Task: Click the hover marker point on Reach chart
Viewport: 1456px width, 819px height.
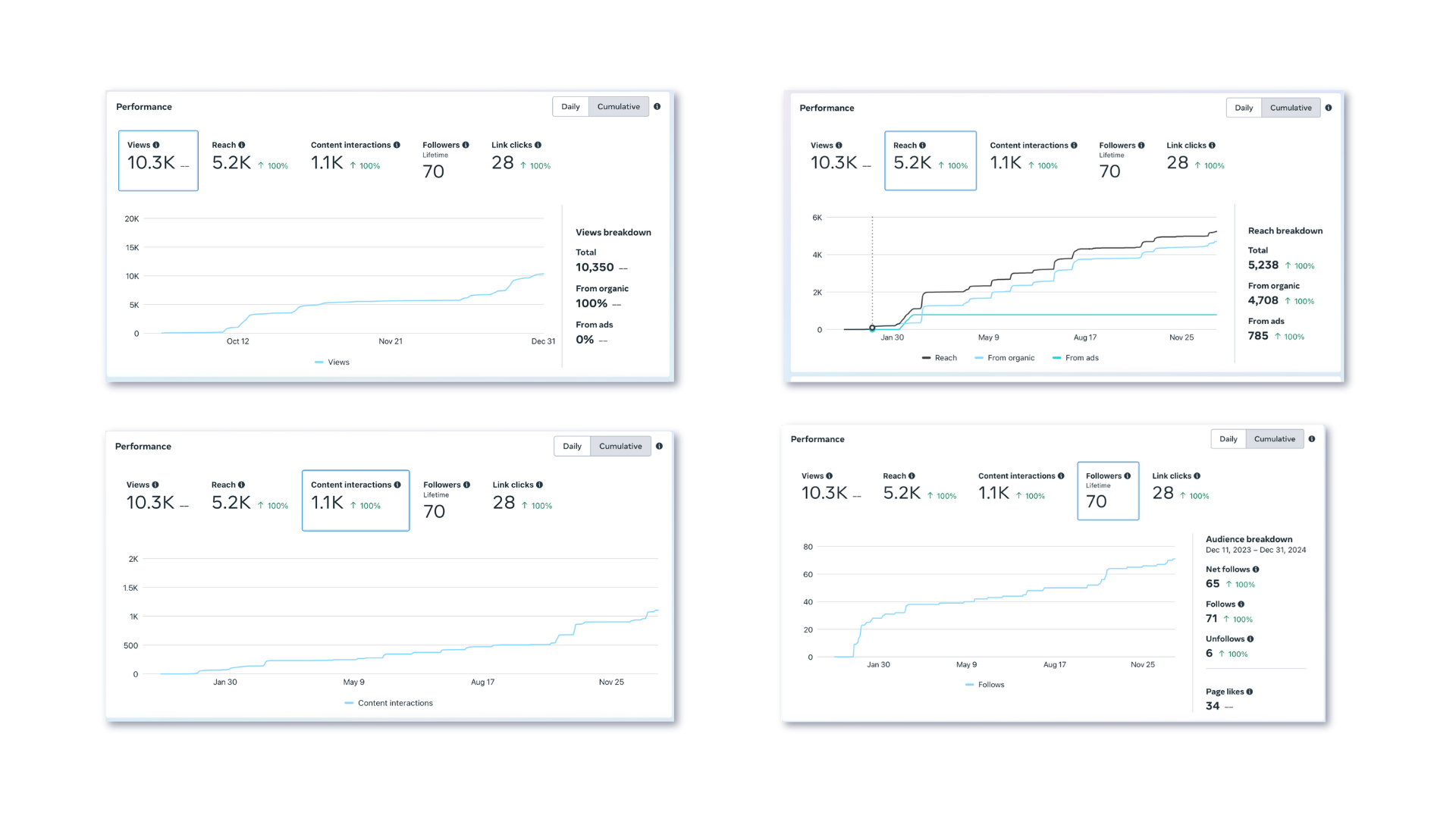Action: [x=872, y=328]
